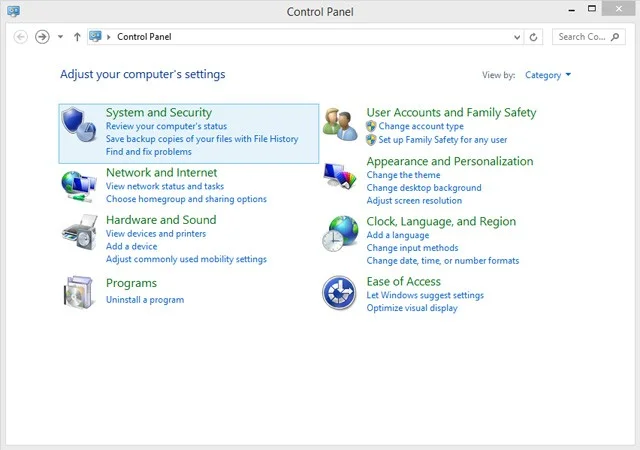Open the recent locations dropdown arrow

[60, 37]
